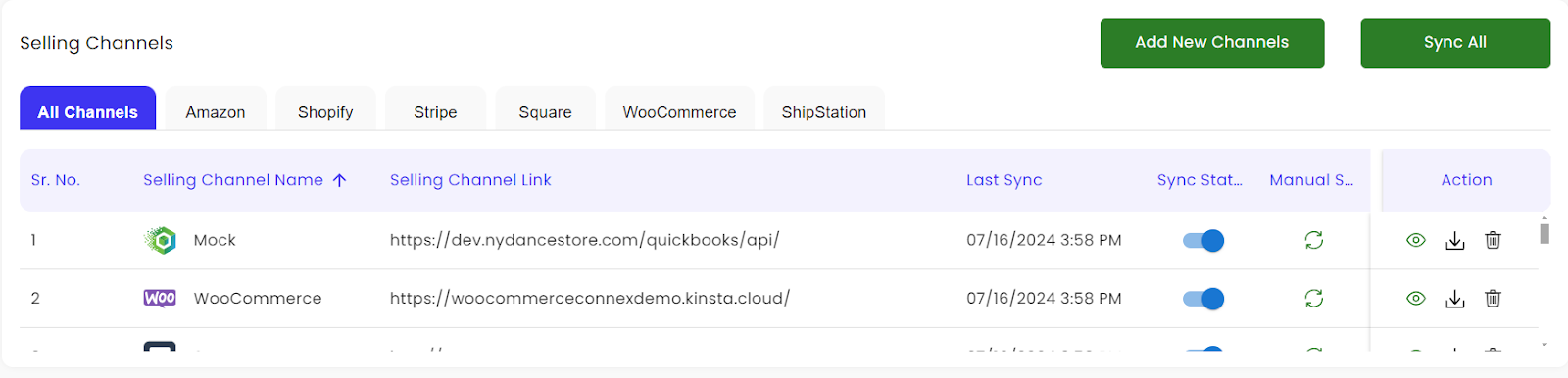Switch to the Shopify tab

pos(325,111)
